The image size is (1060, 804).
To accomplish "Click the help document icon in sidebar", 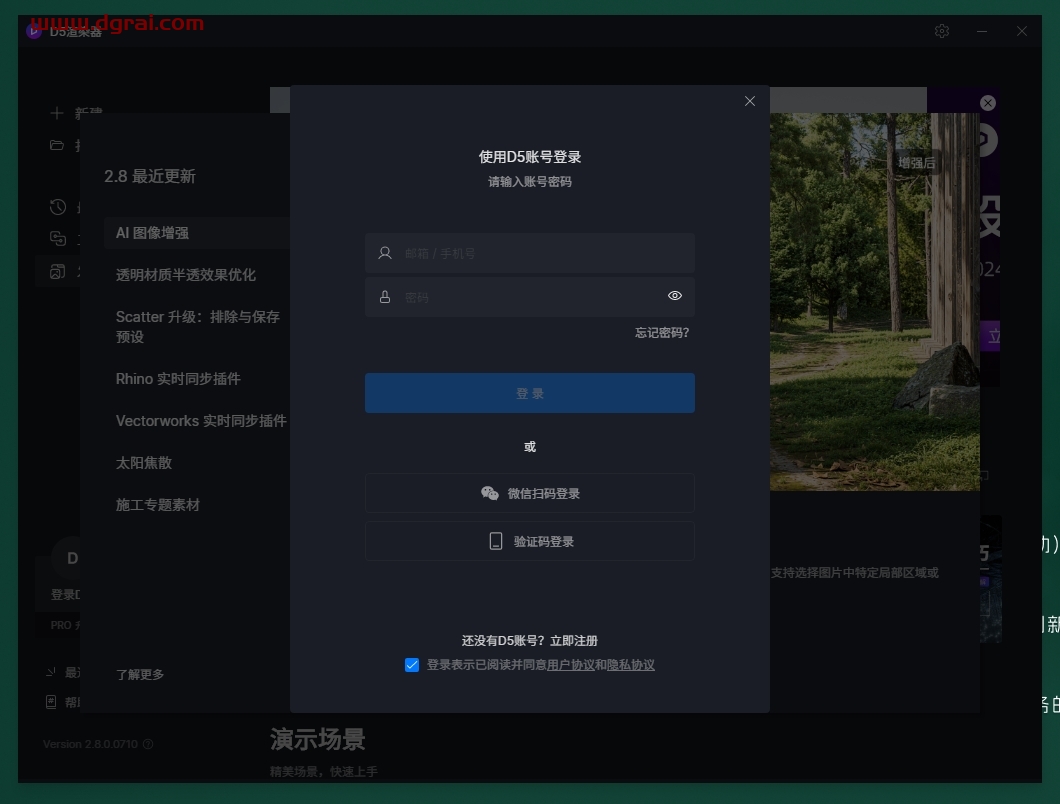I will coord(51,702).
